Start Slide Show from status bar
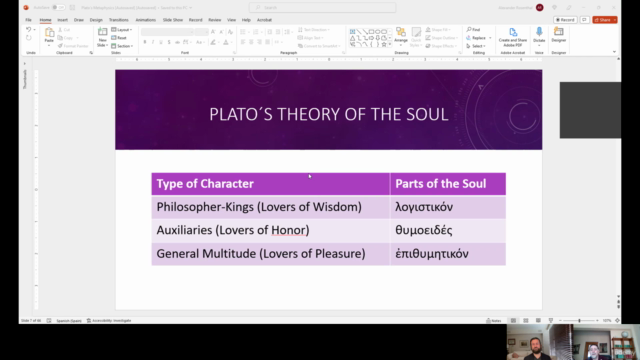Image resolution: width=640 pixels, height=360 pixels. pos(551,321)
